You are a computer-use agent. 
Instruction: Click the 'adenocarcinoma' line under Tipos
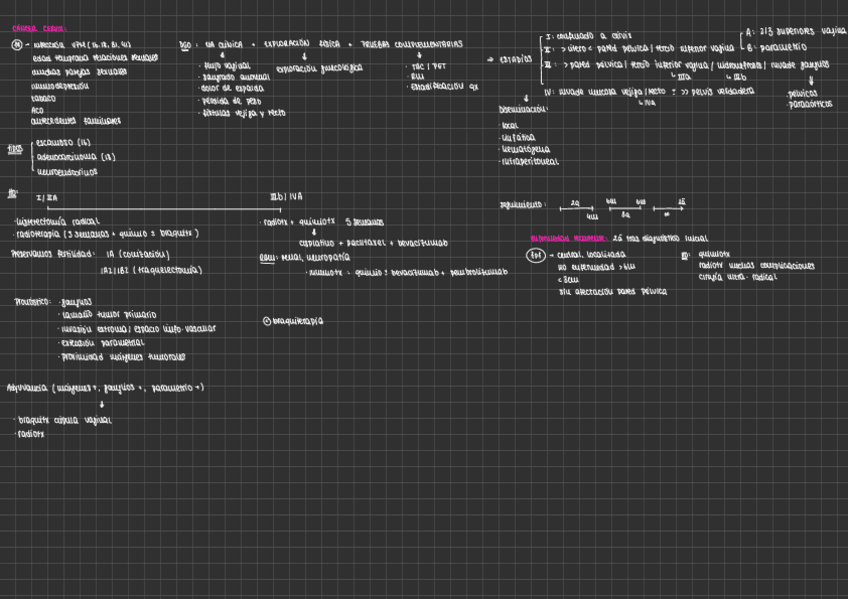(x=74, y=157)
